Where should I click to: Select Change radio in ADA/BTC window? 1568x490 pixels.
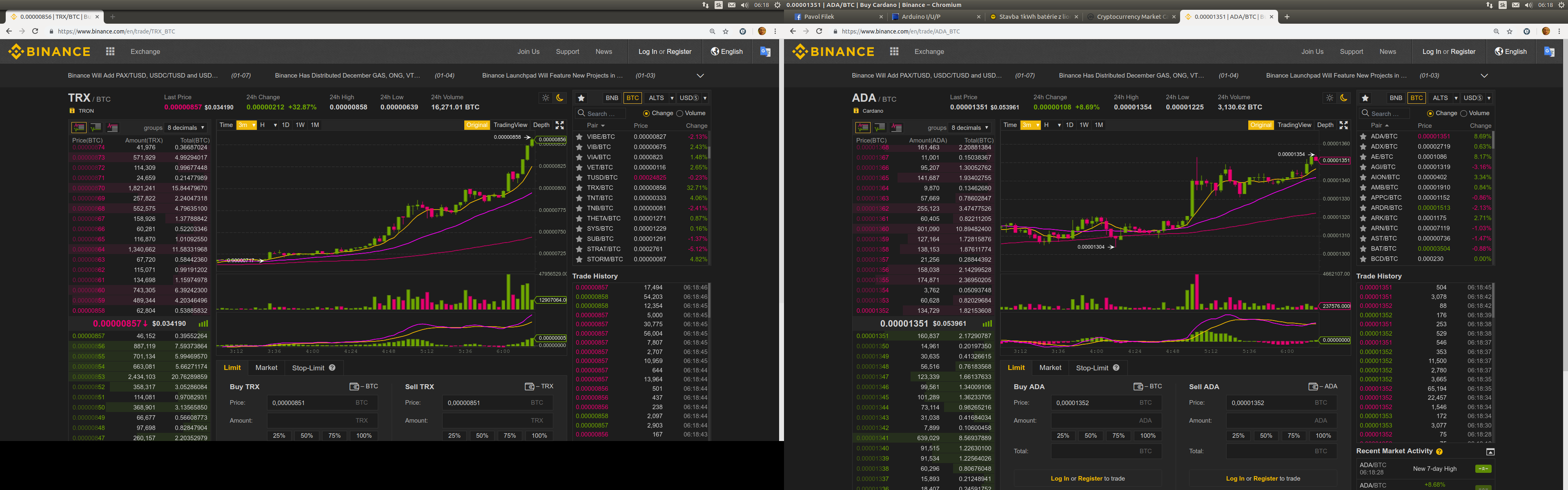[1430, 113]
